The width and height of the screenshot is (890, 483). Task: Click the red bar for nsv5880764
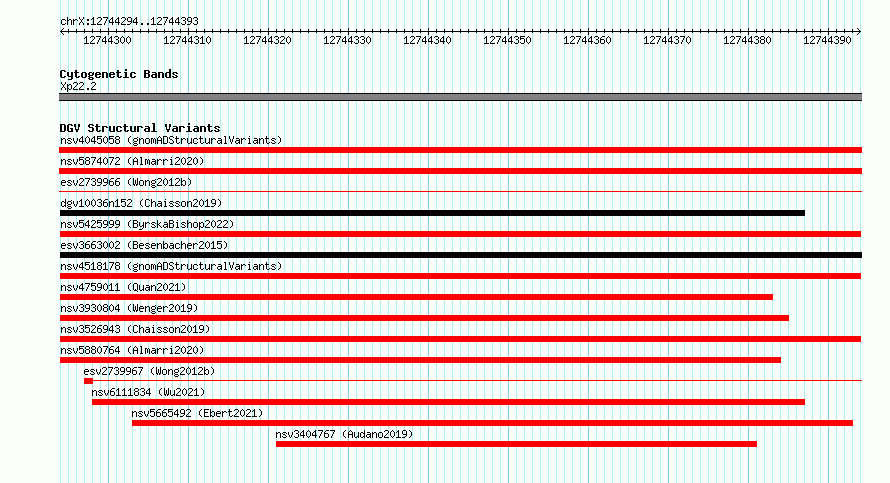[x=420, y=360]
